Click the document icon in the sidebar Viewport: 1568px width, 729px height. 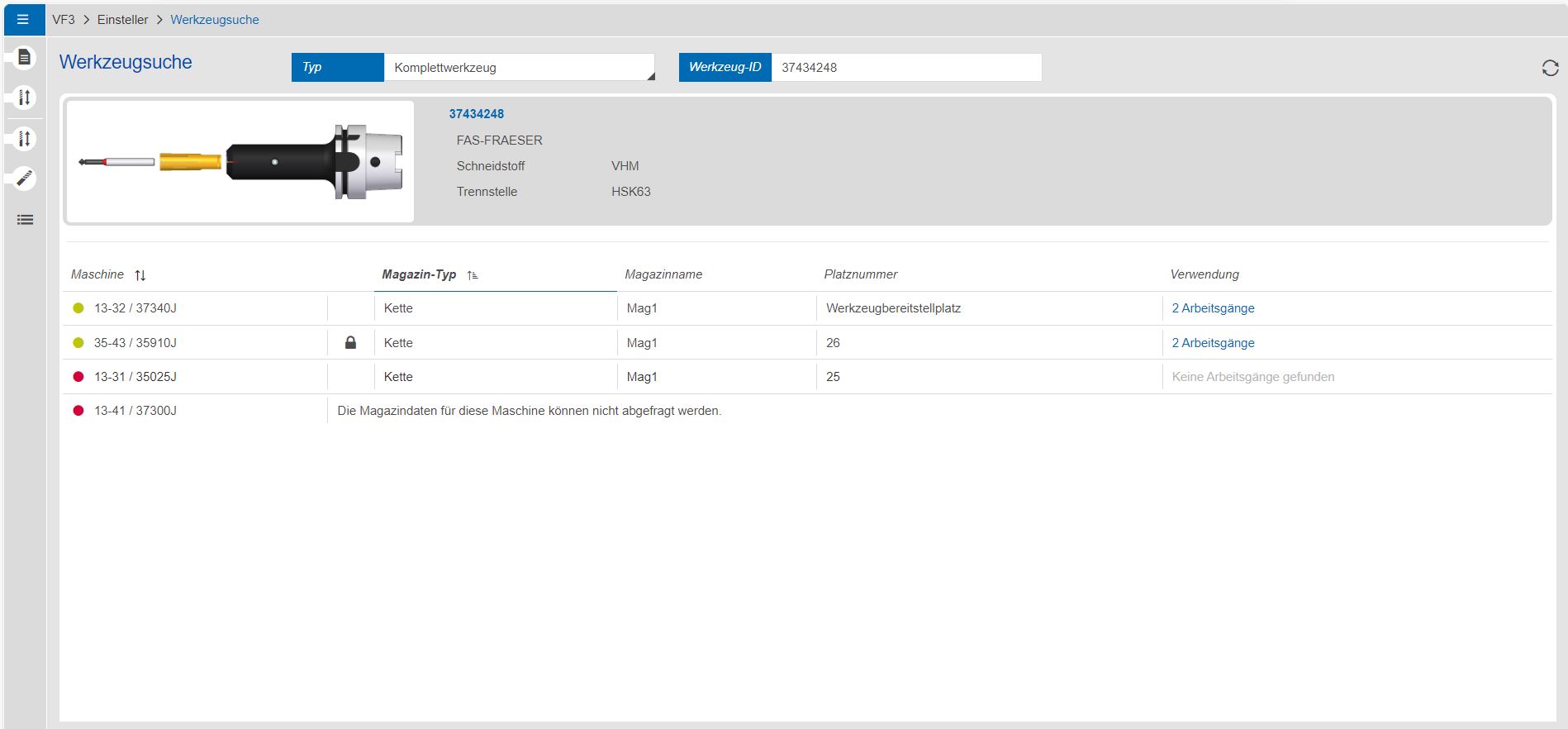tap(25, 57)
